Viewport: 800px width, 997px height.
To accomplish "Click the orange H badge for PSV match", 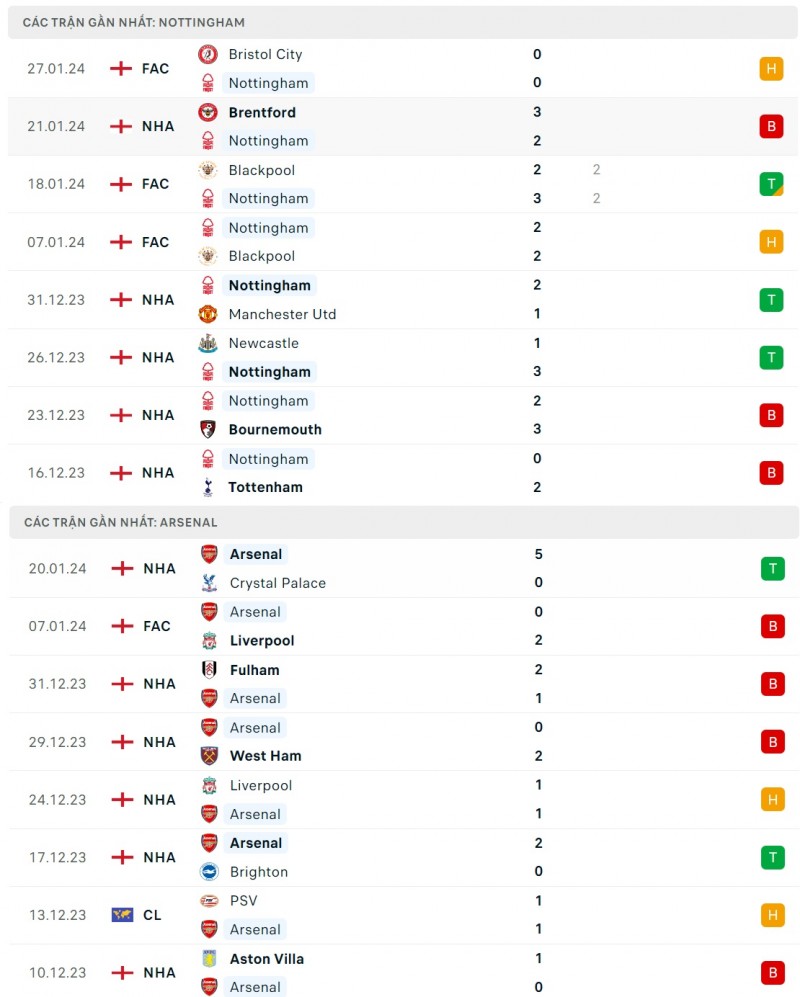I will pos(771,915).
